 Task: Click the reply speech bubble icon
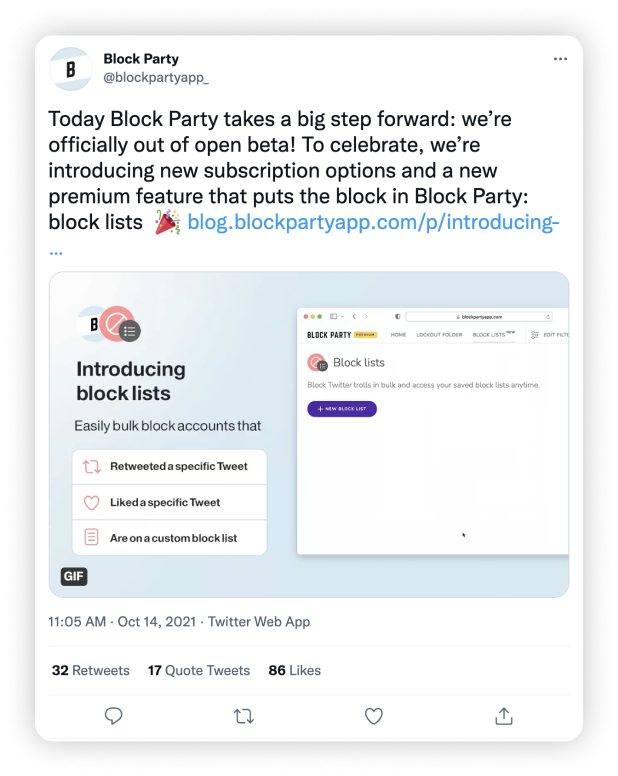point(114,715)
